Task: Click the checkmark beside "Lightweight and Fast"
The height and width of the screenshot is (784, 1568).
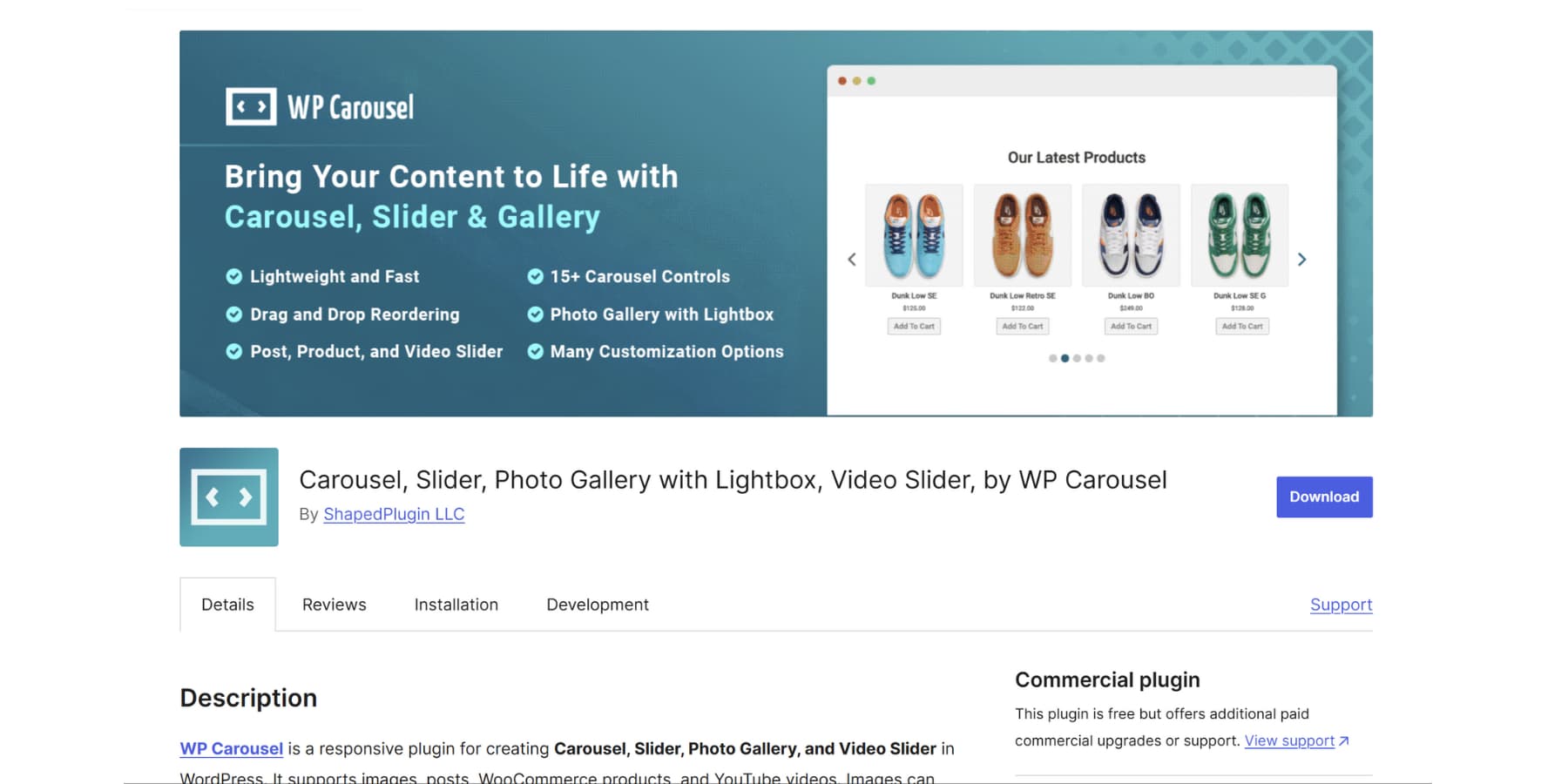Action: click(x=233, y=276)
